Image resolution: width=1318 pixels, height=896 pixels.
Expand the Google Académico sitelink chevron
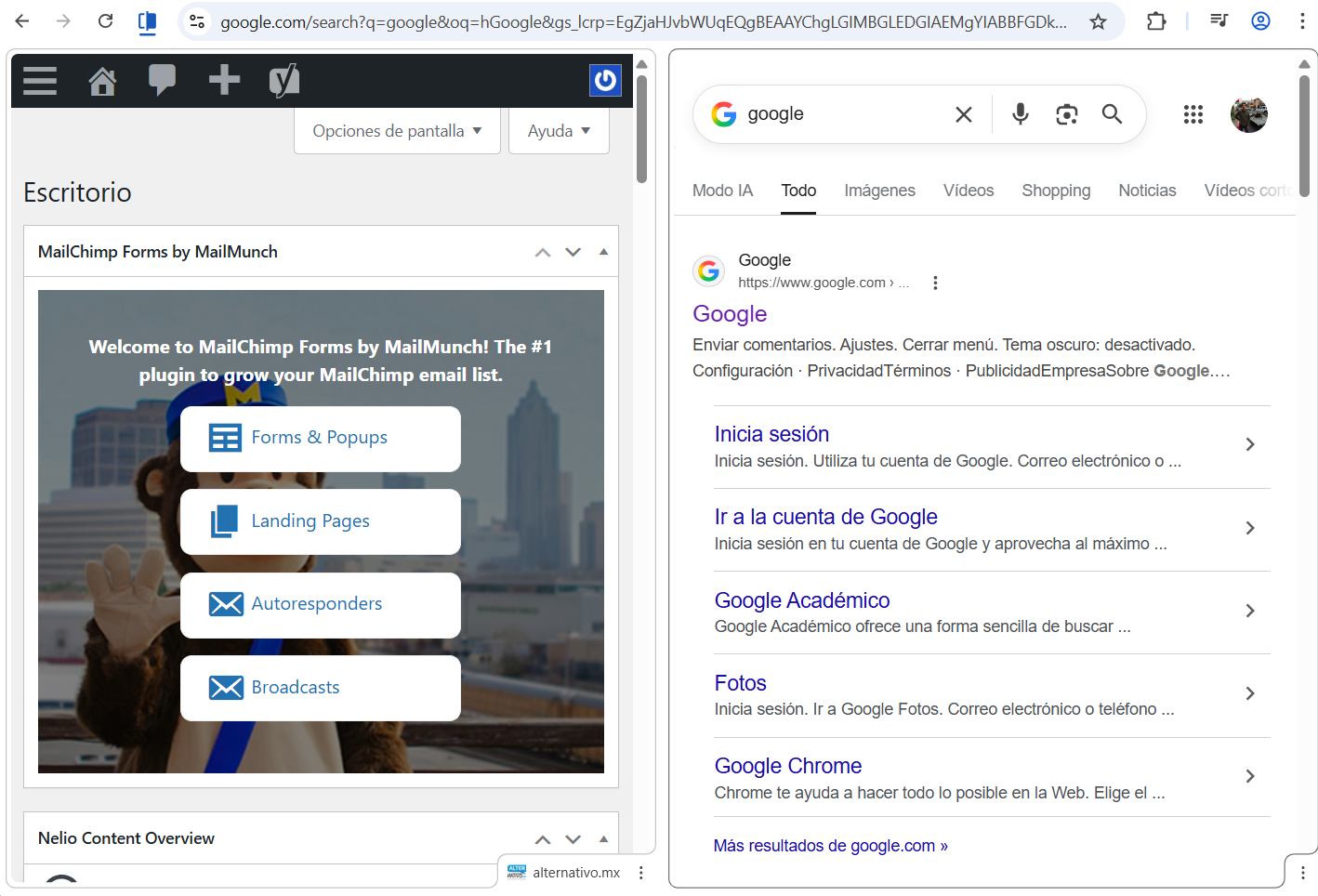tap(1250, 611)
